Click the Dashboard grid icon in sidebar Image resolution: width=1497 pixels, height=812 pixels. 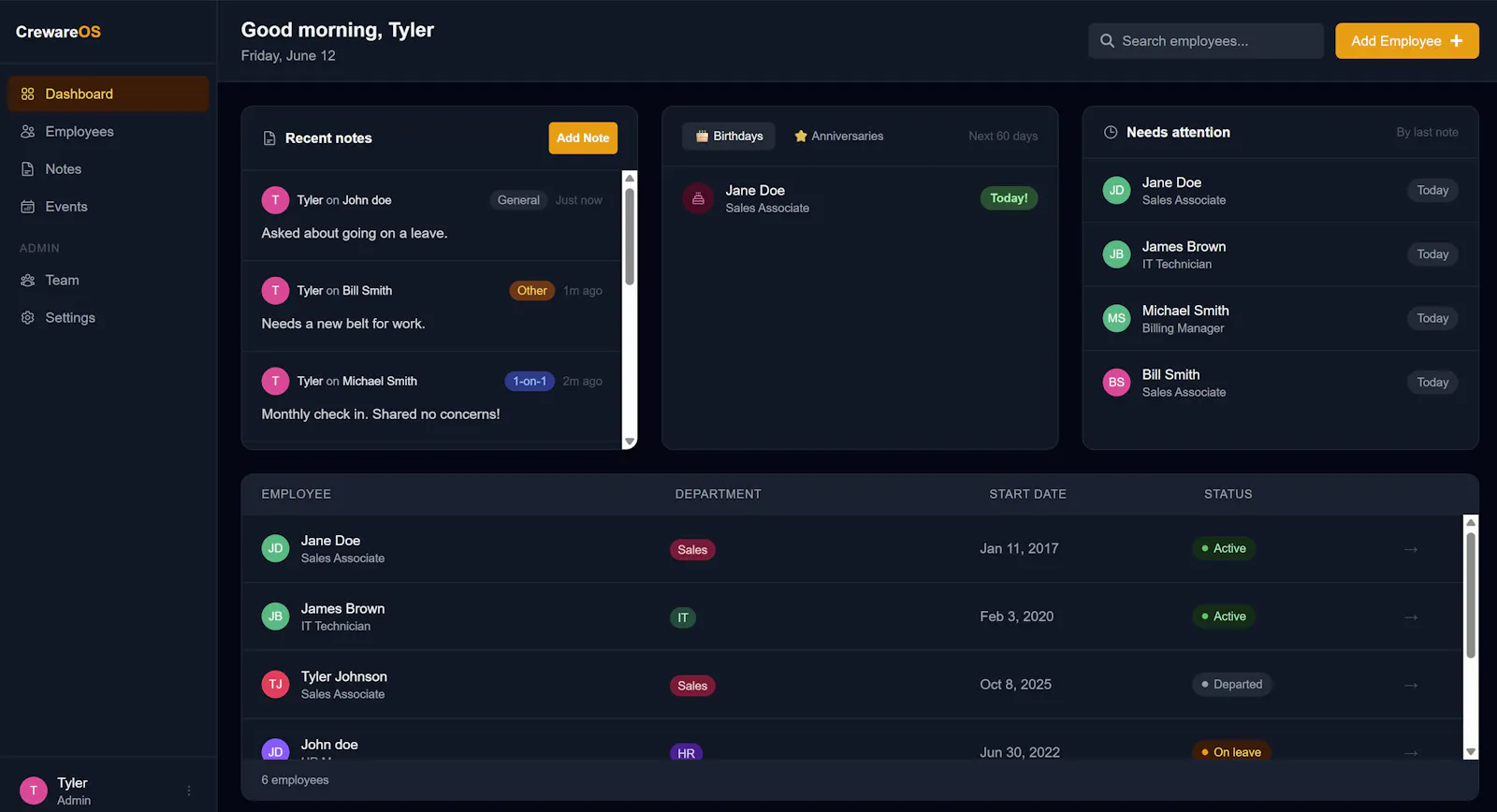click(x=27, y=94)
